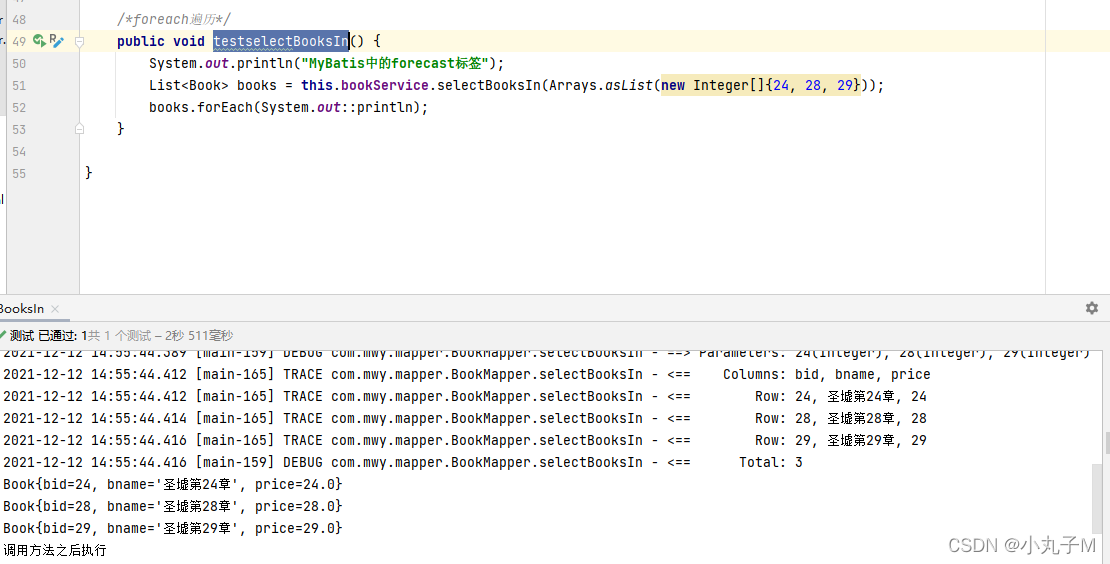The width and height of the screenshot is (1110, 564).
Task: Click the asList method call
Action: coord(629,85)
